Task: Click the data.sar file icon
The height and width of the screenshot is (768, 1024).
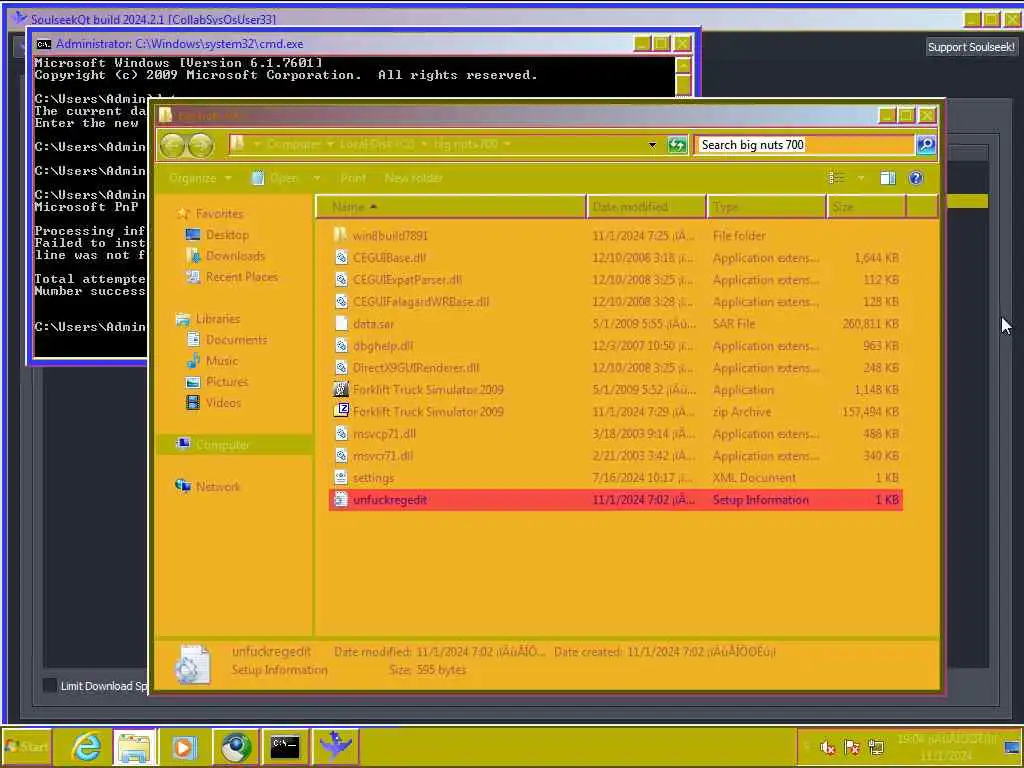Action: [x=341, y=323]
